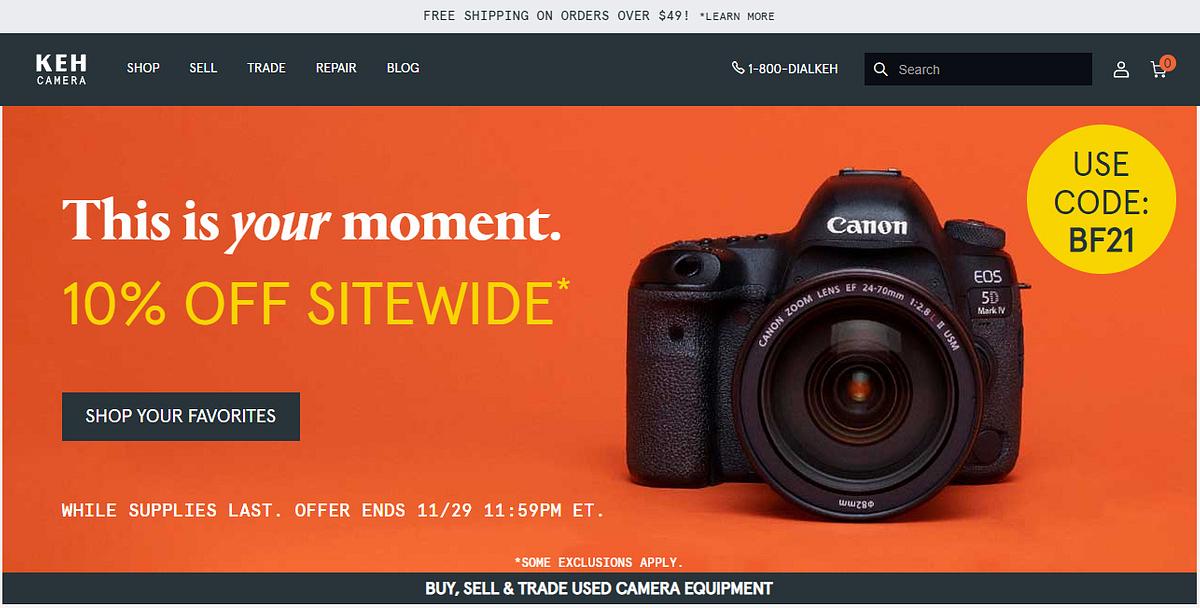This screenshot has height=608, width=1200.
Task: Go to the REPAIR page
Action: point(336,68)
